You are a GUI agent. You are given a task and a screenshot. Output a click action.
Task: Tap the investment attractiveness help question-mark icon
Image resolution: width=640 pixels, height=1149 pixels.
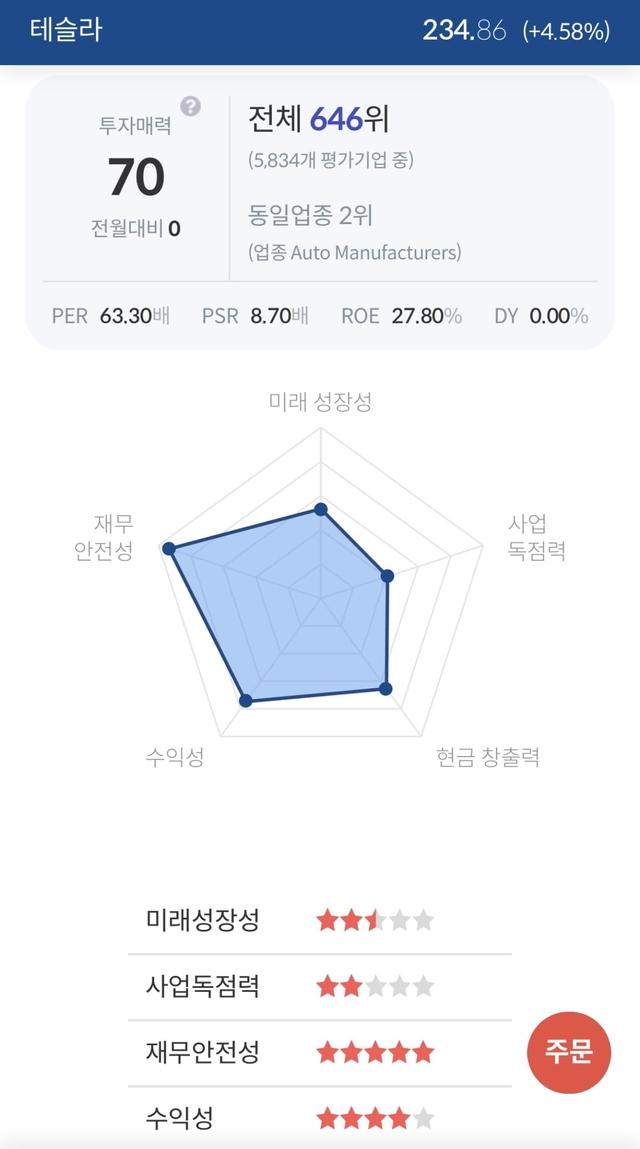tap(190, 107)
